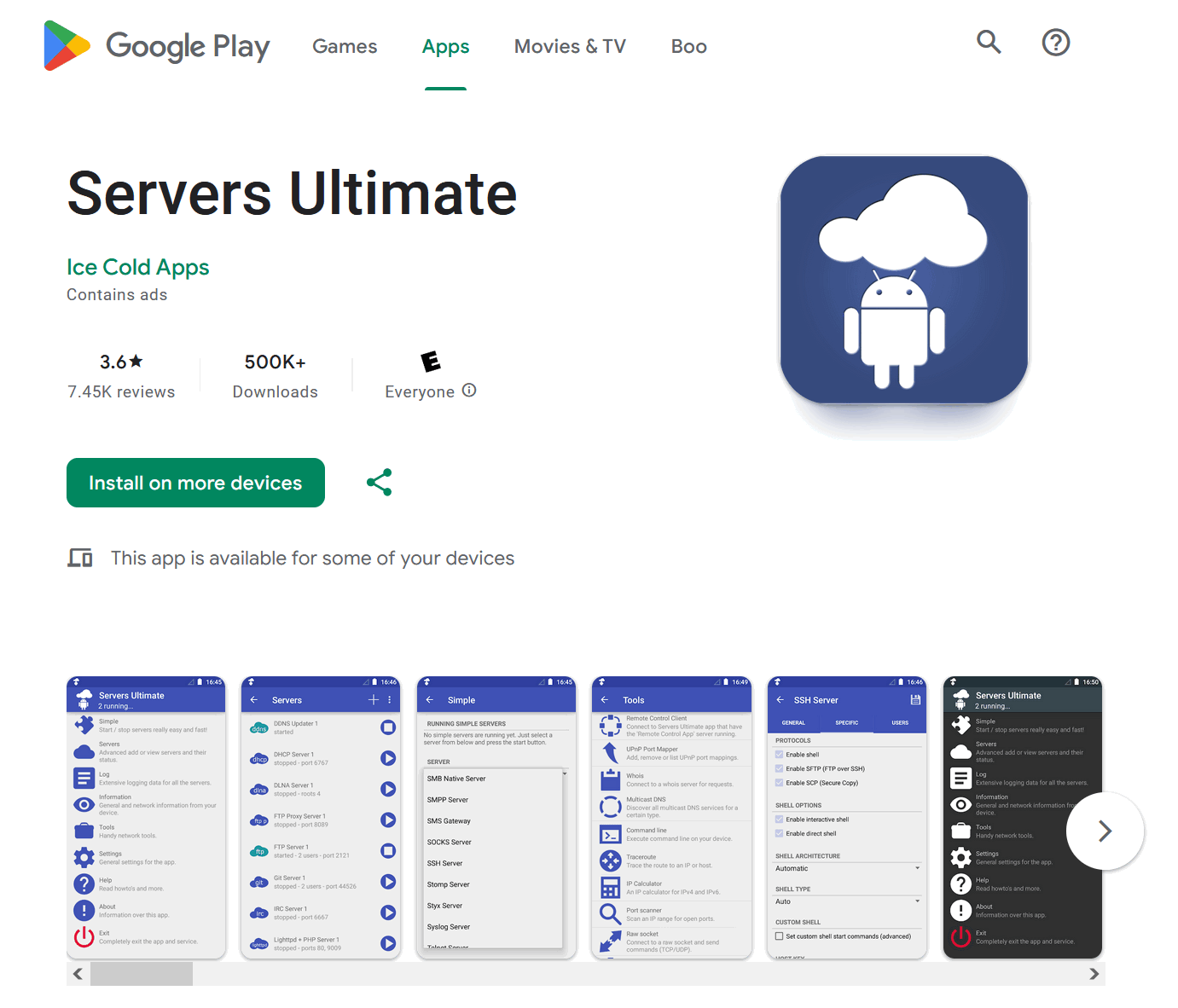The height and width of the screenshot is (1008, 1178).
Task: Click the Everyone E rating badge
Action: coord(431,362)
